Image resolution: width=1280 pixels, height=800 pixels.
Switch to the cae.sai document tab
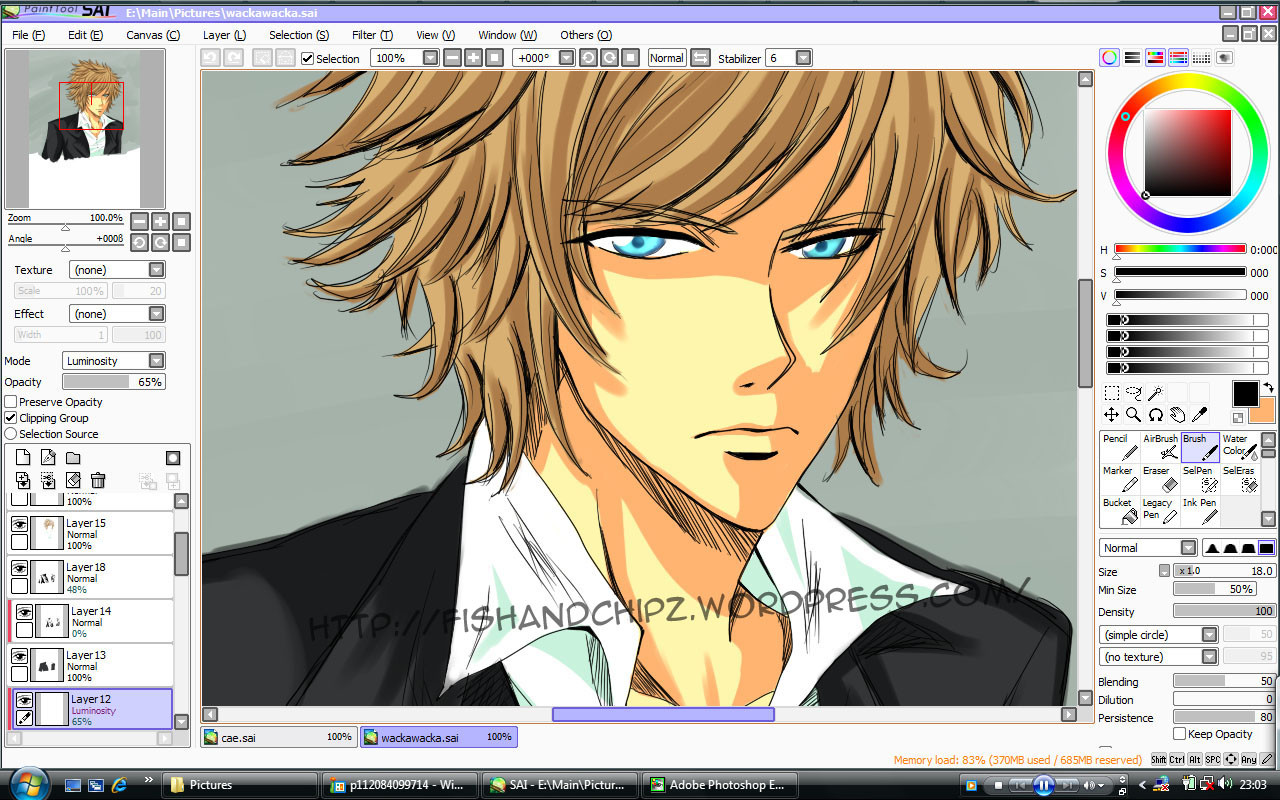(x=278, y=737)
